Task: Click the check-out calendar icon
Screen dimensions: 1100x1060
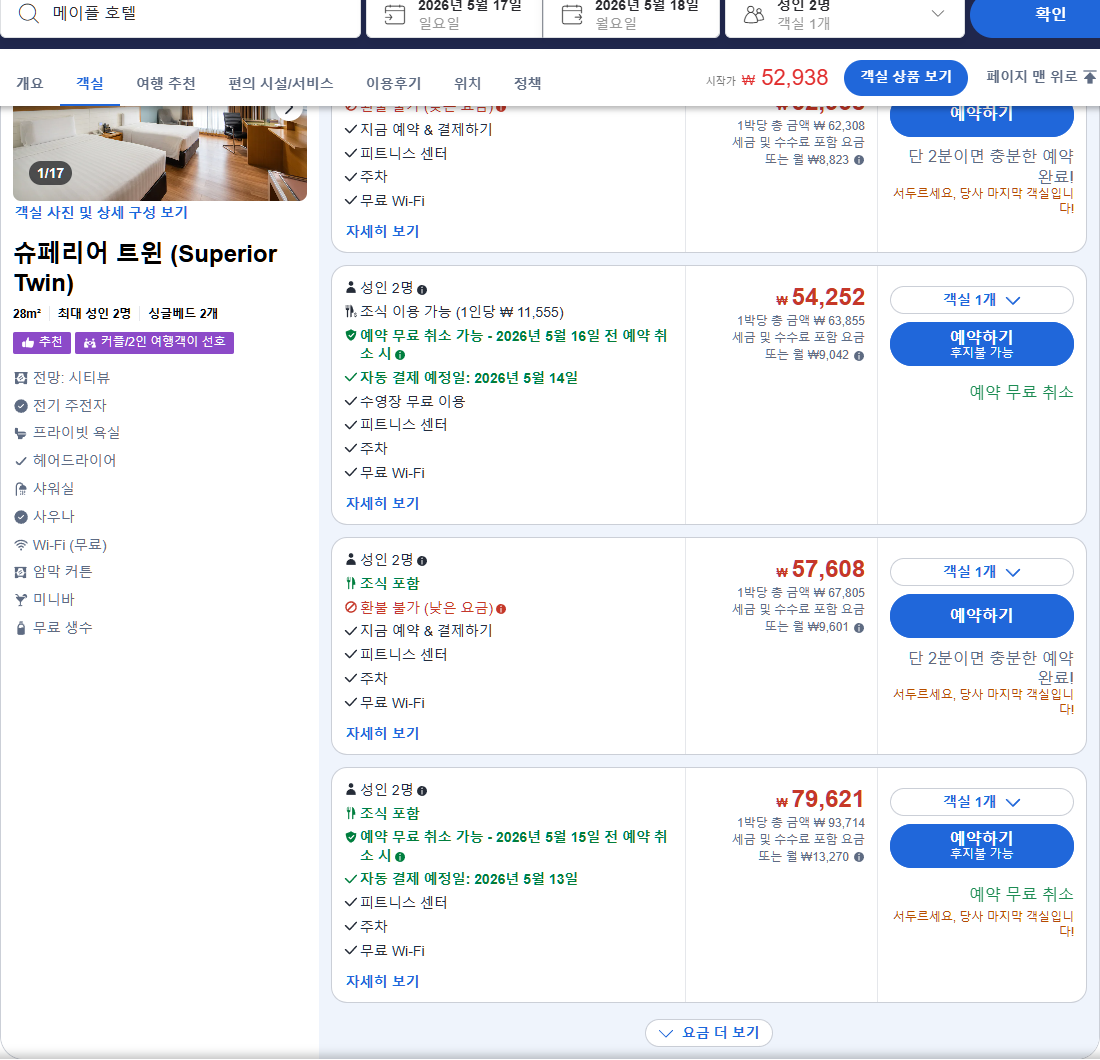Action: pyautogui.click(x=572, y=14)
